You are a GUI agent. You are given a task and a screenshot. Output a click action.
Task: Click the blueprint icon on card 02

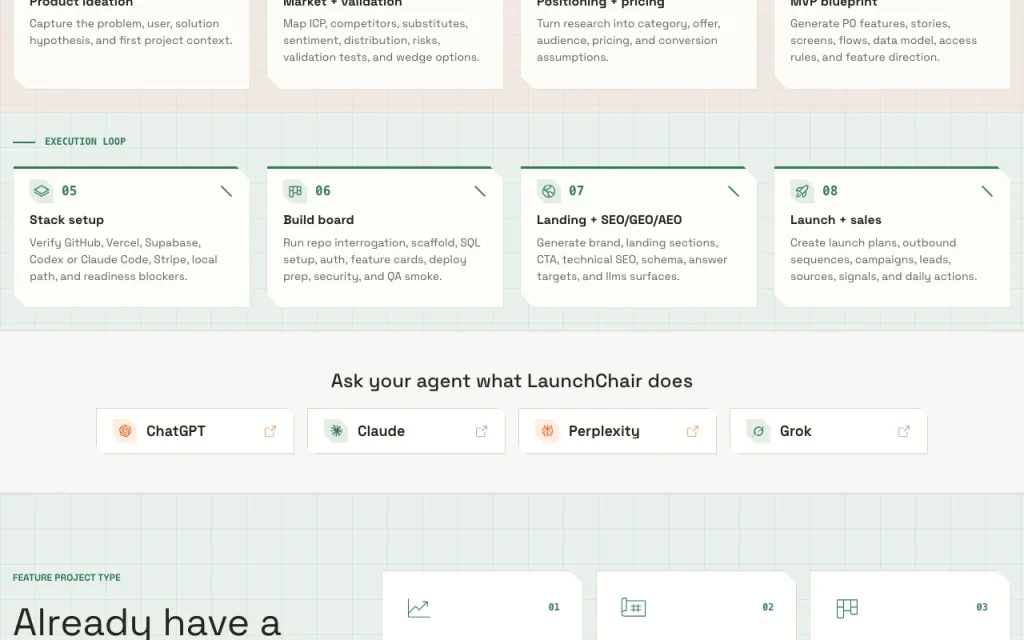point(633,607)
